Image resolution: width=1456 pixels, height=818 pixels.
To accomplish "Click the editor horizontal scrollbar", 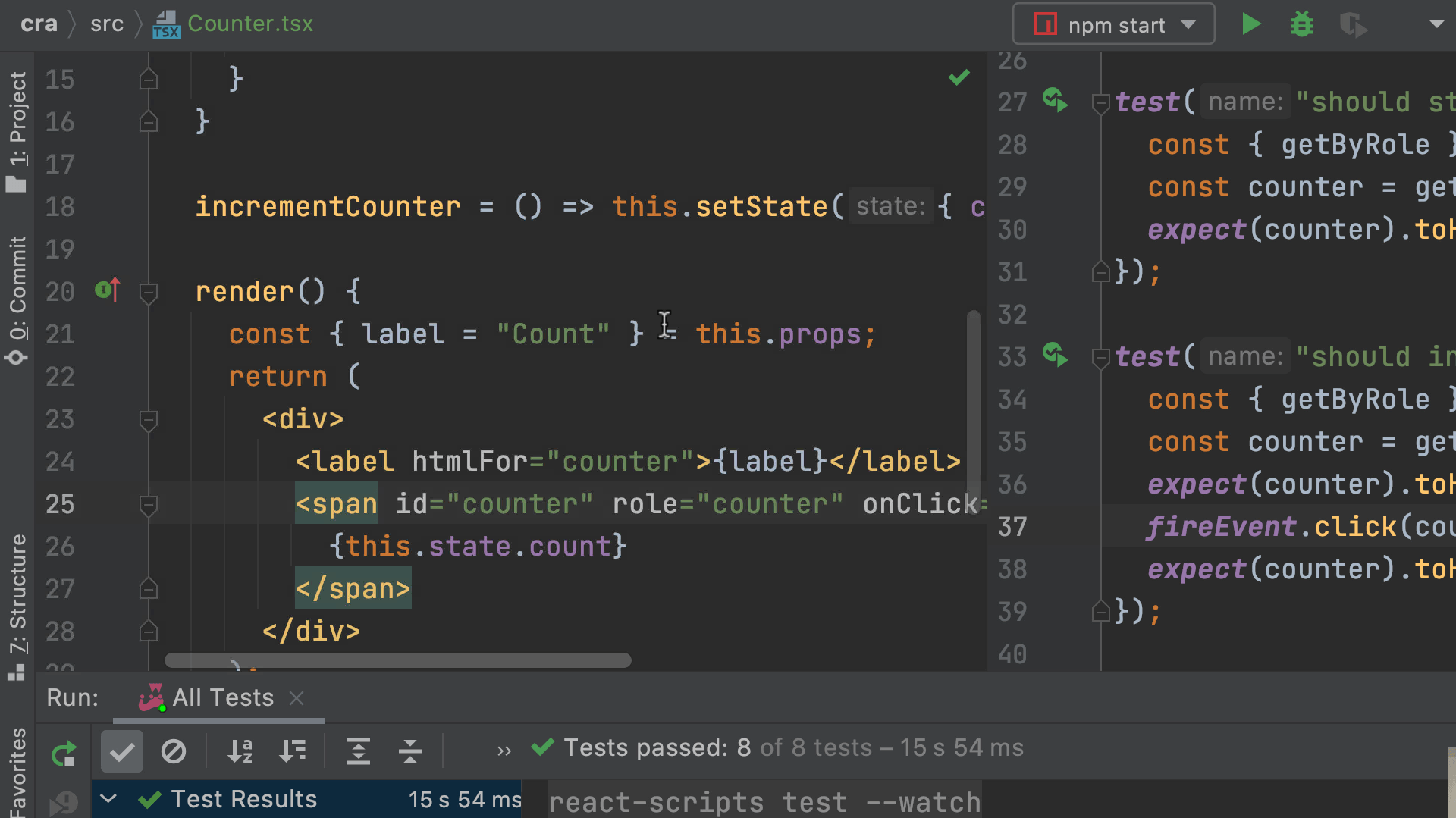I will (x=397, y=660).
